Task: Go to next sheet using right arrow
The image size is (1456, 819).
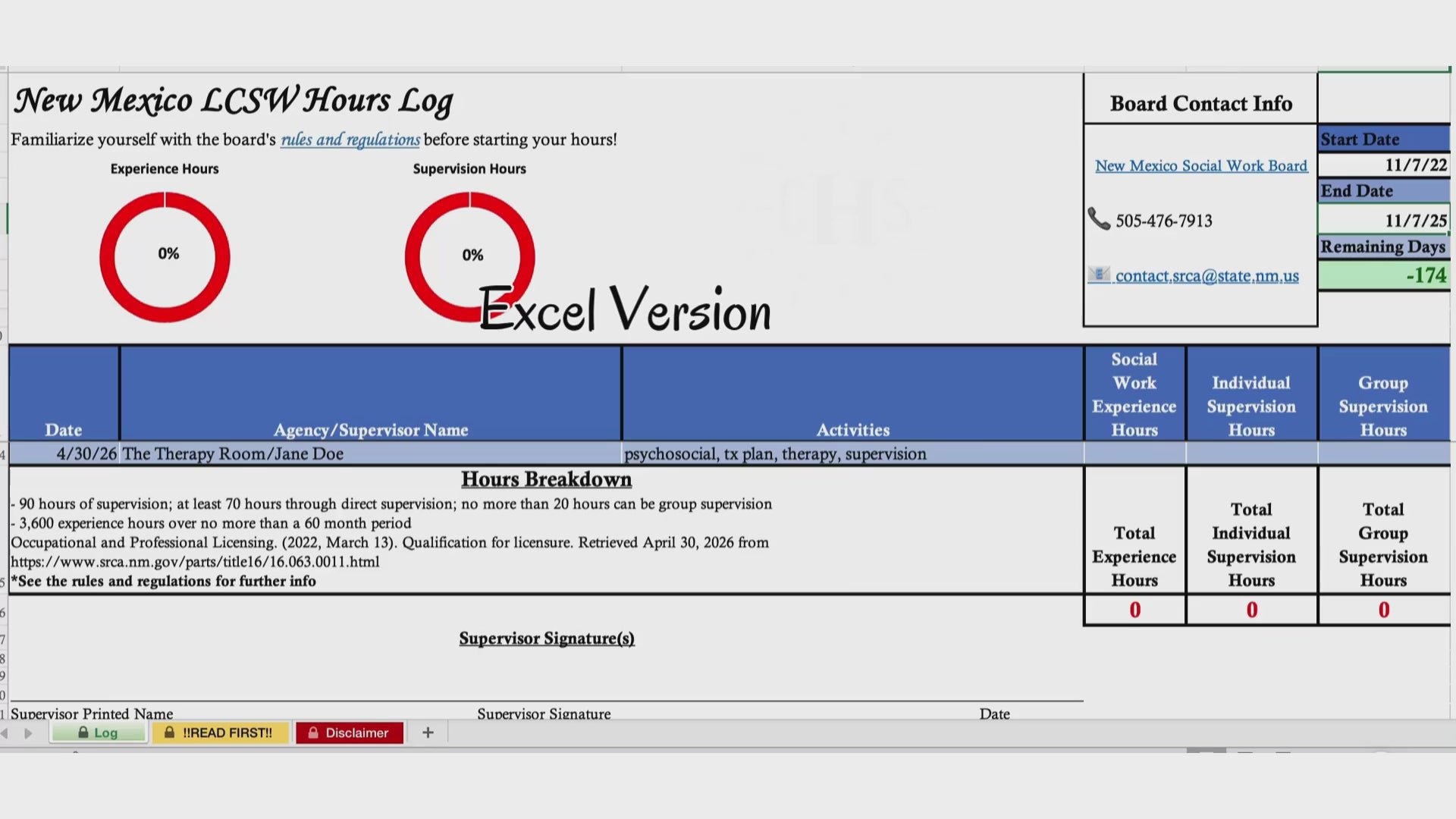Action: point(28,733)
